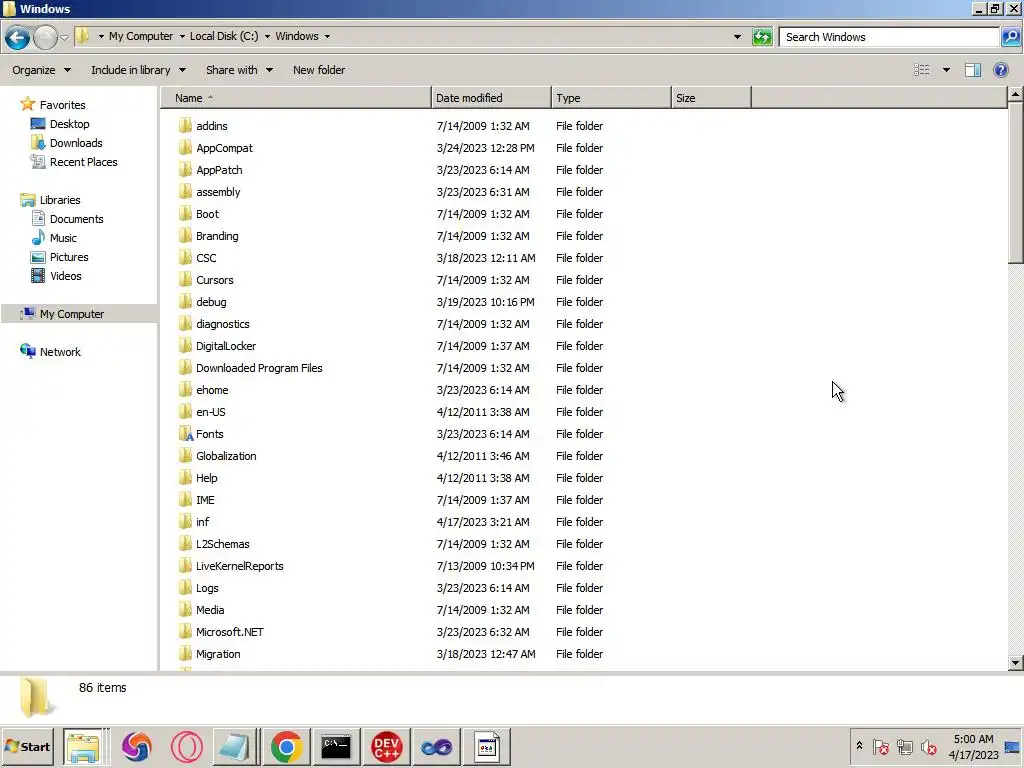Viewport: 1024px width, 768px height.
Task: Show hidden tray icons arrow
Action: click(859, 746)
